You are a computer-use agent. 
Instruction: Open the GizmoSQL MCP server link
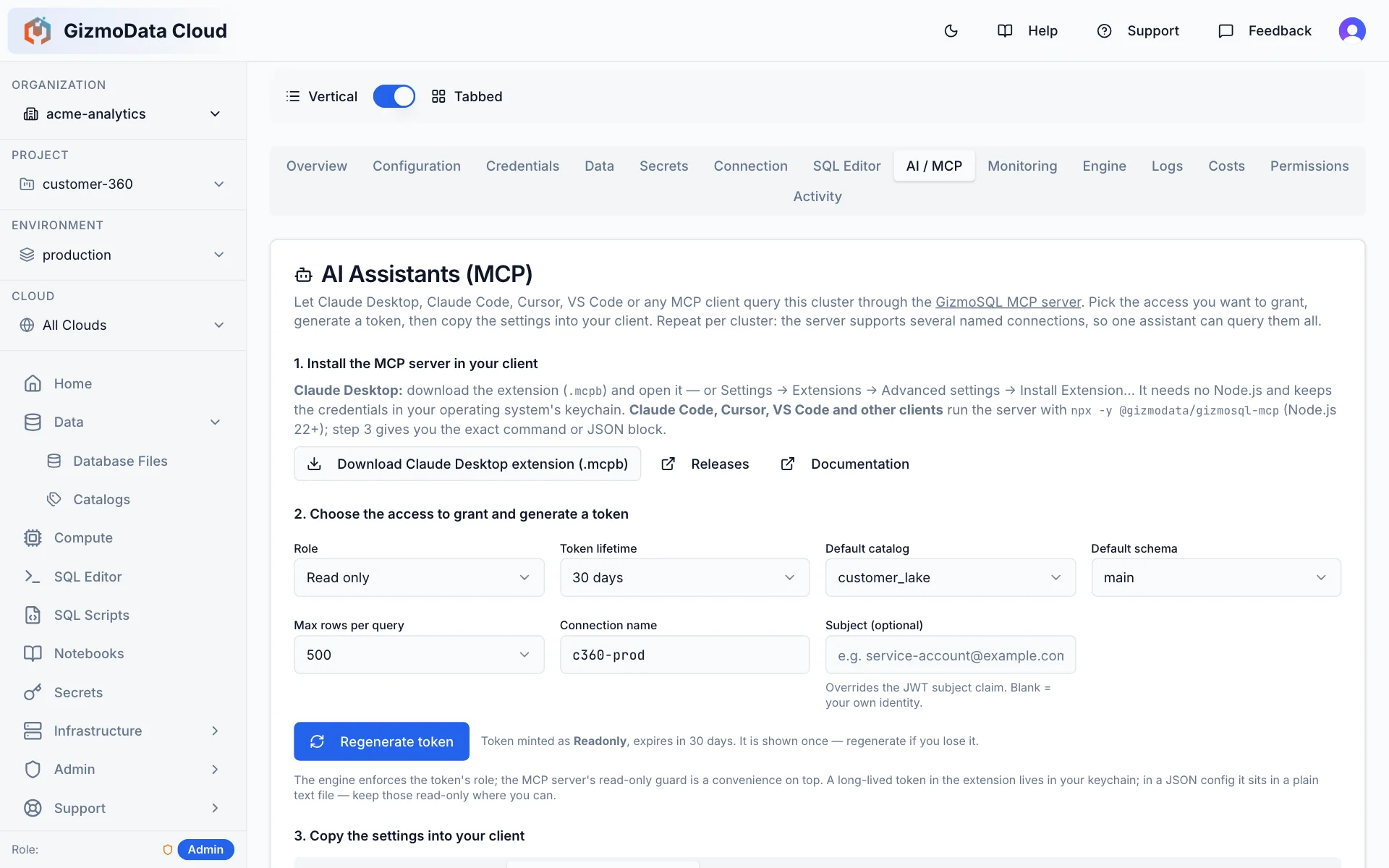click(1008, 302)
